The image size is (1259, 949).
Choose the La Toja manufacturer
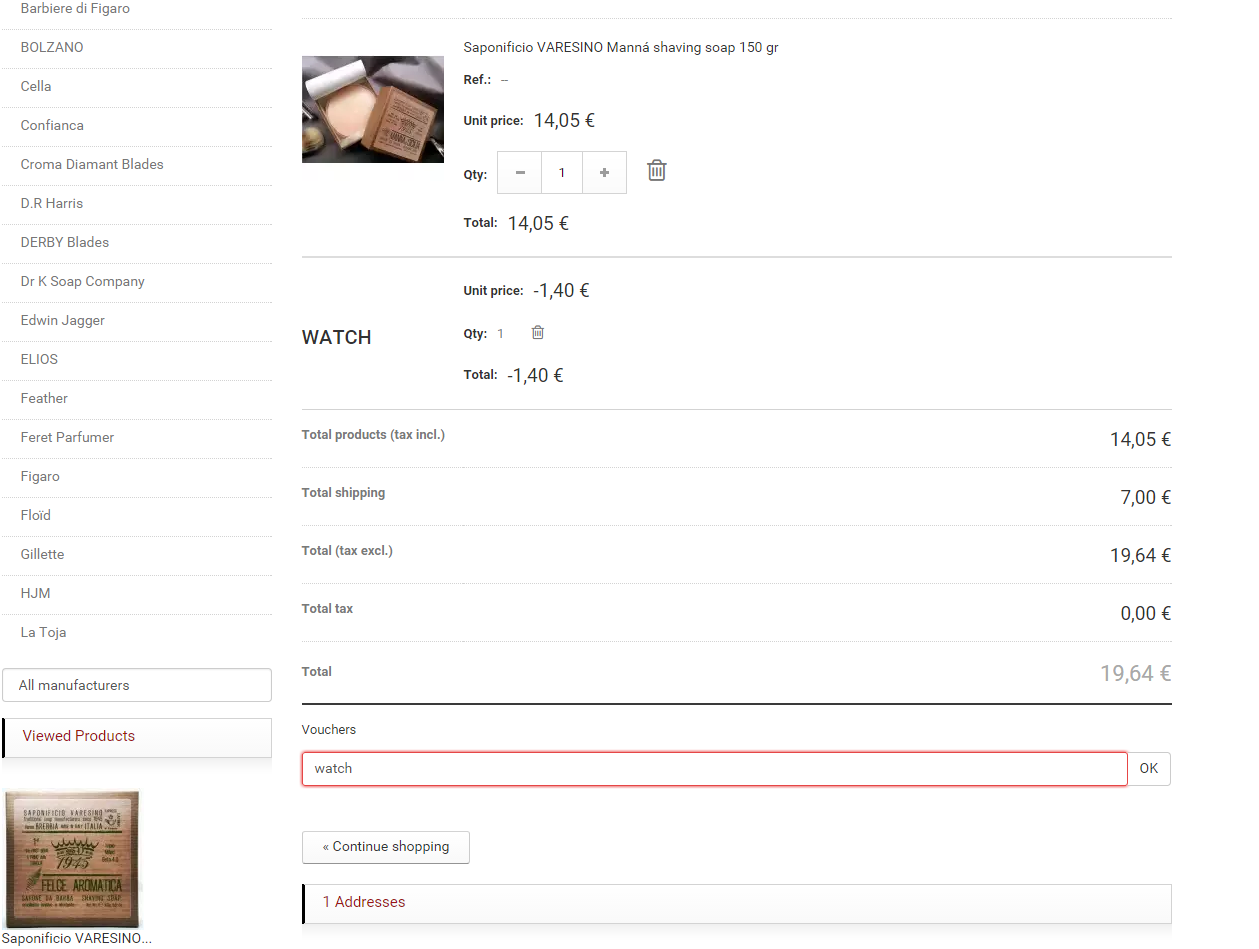tap(44, 633)
